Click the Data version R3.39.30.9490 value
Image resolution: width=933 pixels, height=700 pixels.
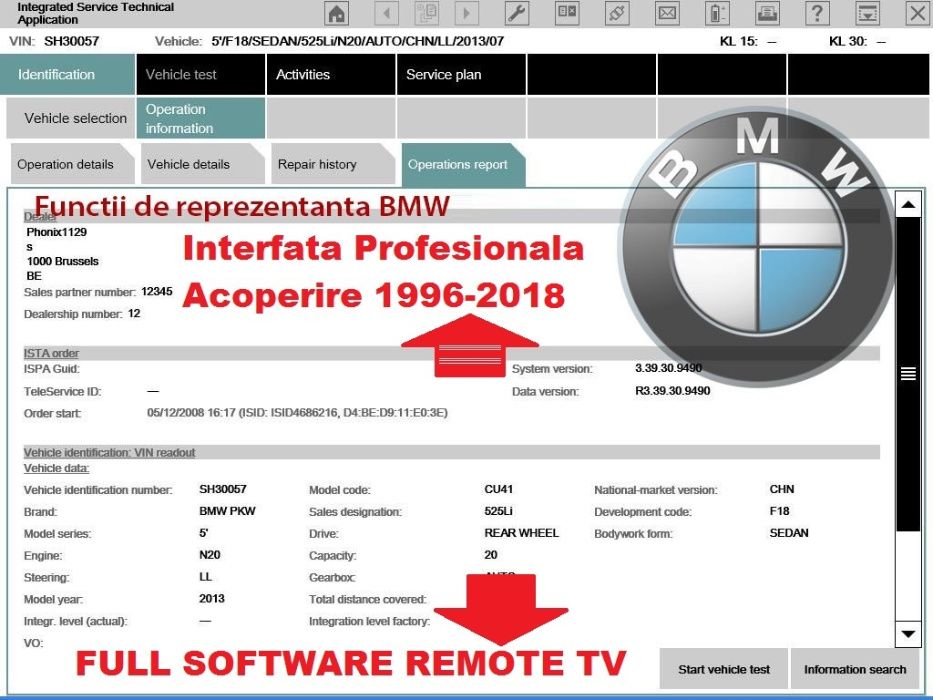pyautogui.click(x=672, y=391)
